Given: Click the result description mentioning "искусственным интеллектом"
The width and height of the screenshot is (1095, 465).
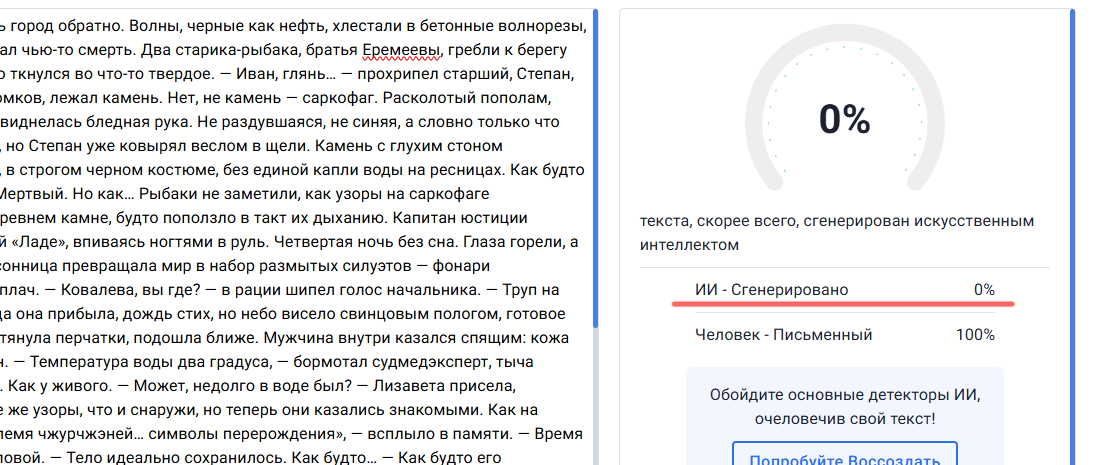Looking at the screenshot, I should [x=838, y=232].
